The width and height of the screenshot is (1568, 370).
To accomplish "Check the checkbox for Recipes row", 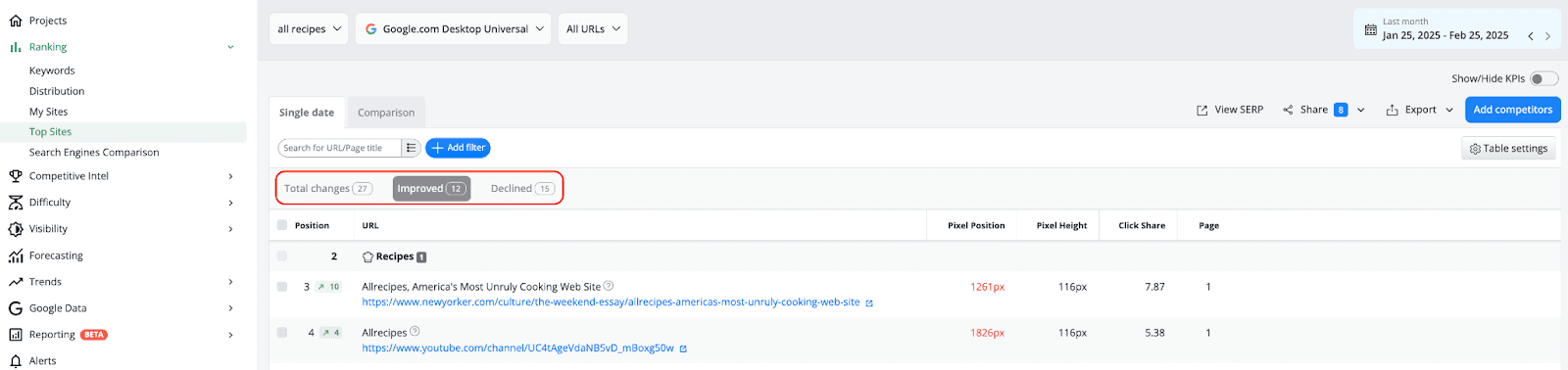I will [x=282, y=256].
